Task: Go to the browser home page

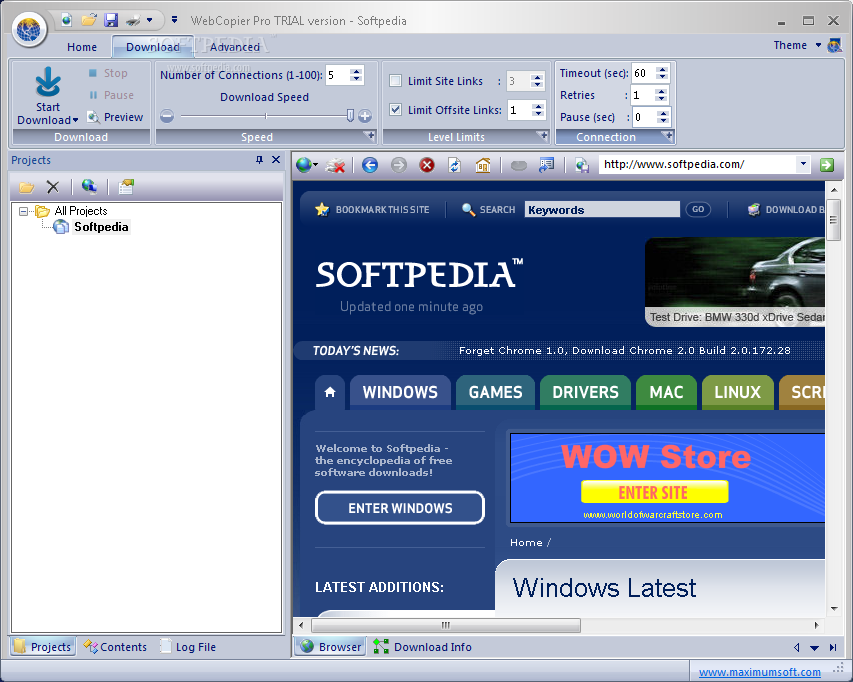Action: [483, 165]
